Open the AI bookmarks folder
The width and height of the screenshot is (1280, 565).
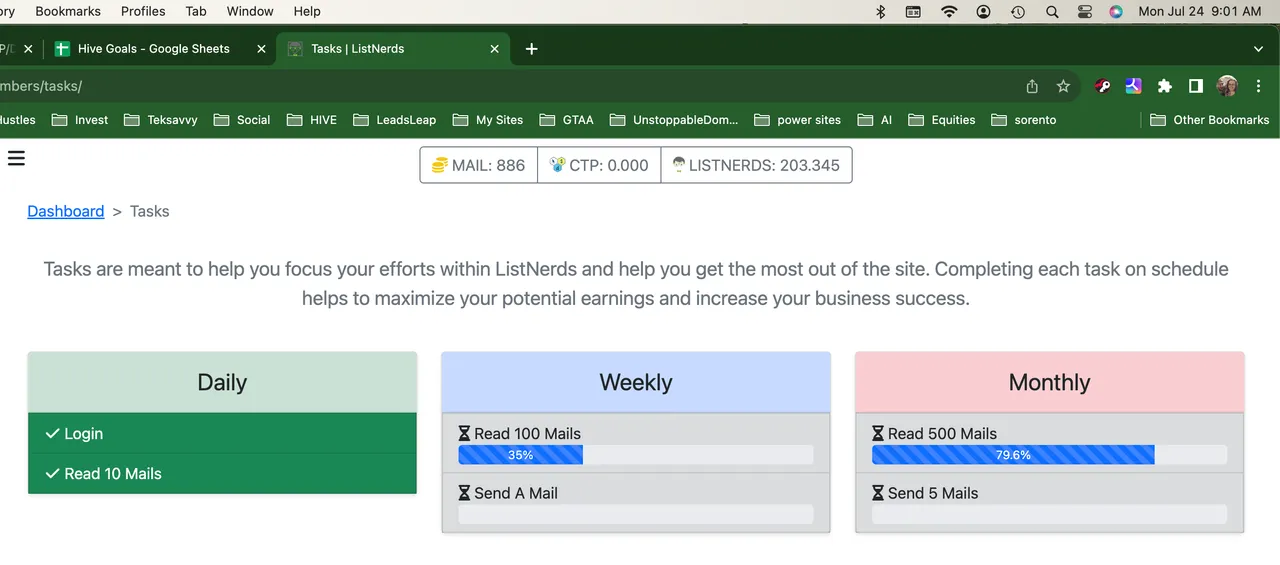[x=875, y=120]
